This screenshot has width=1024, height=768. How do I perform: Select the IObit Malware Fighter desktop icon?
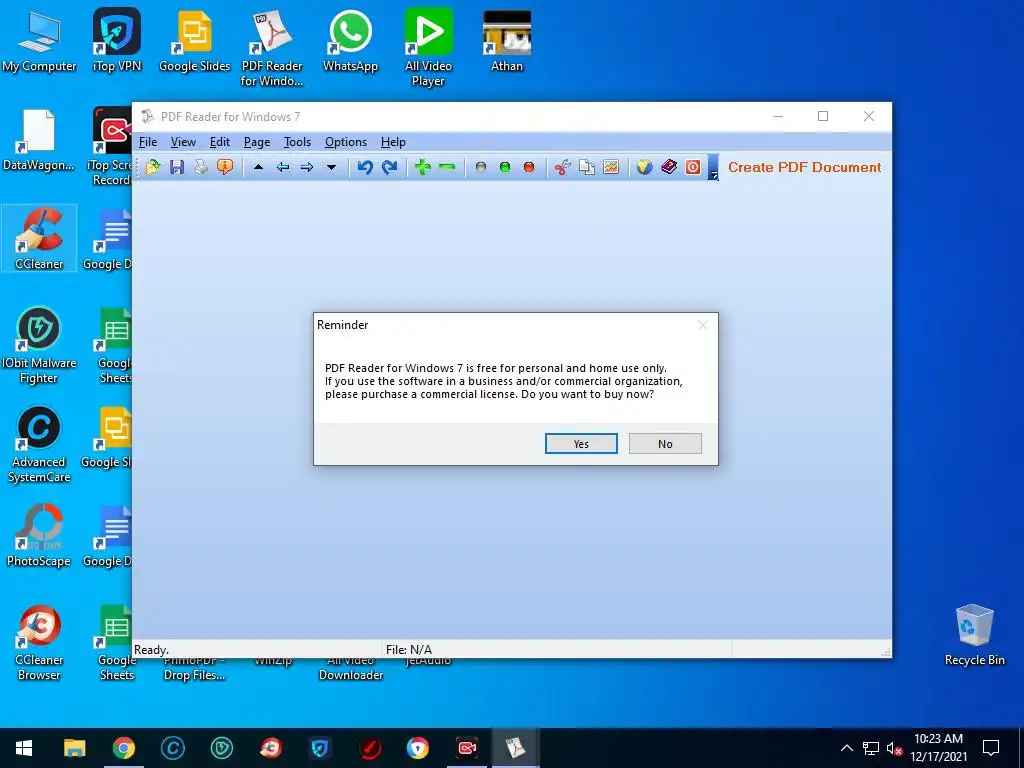[39, 345]
